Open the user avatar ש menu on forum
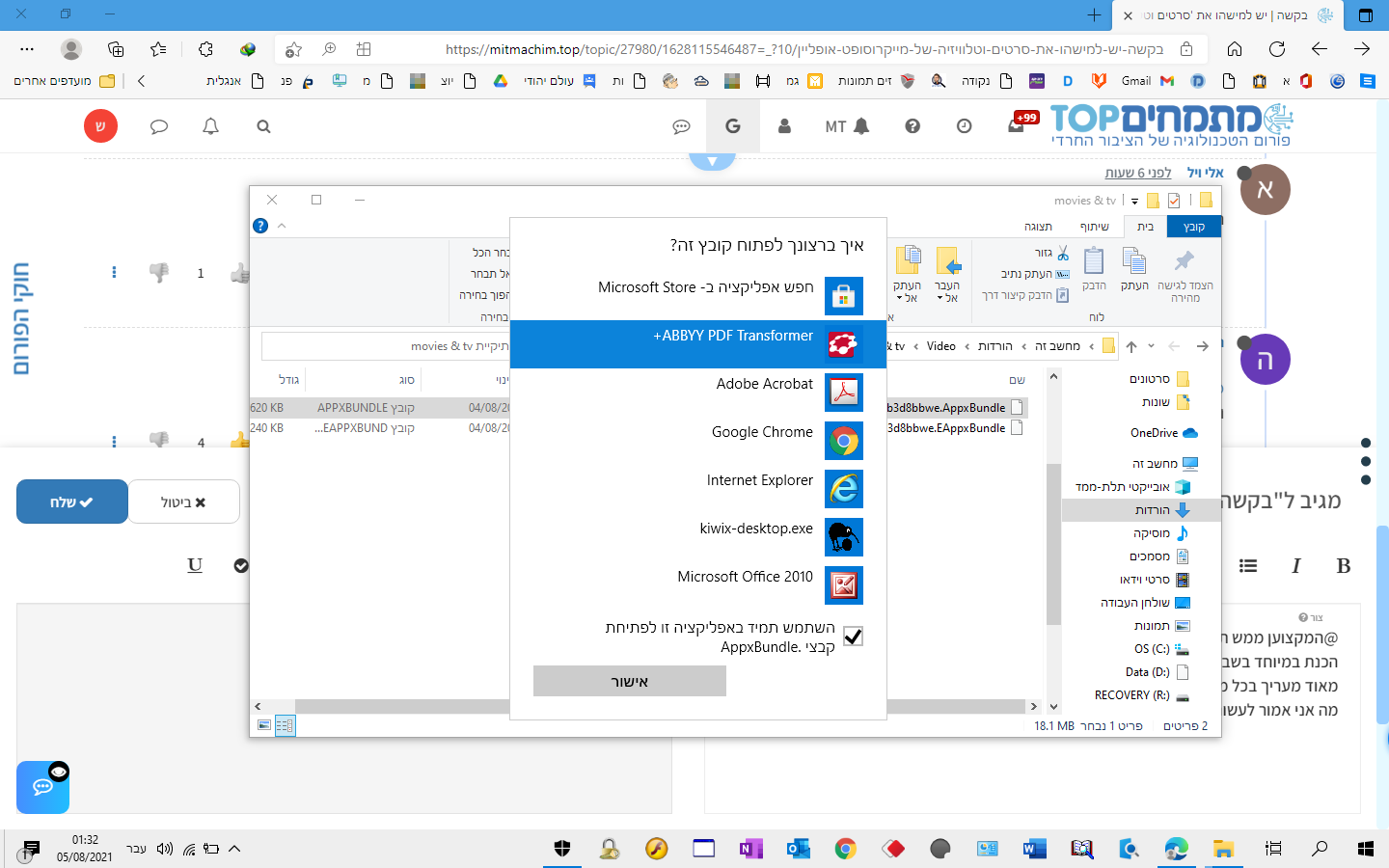 (100, 126)
